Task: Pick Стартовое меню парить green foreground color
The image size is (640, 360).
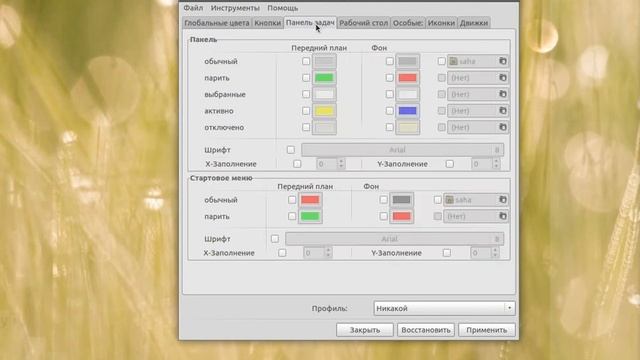Action: 310,216
